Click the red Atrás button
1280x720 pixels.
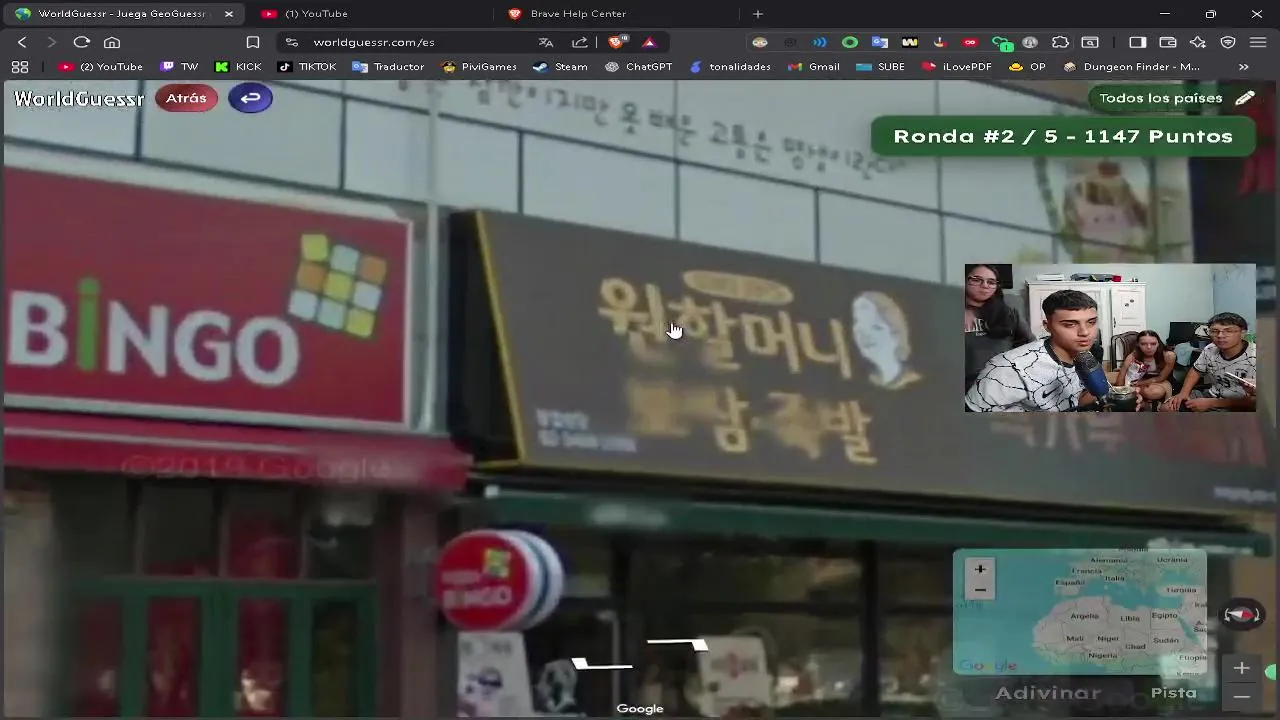click(186, 98)
